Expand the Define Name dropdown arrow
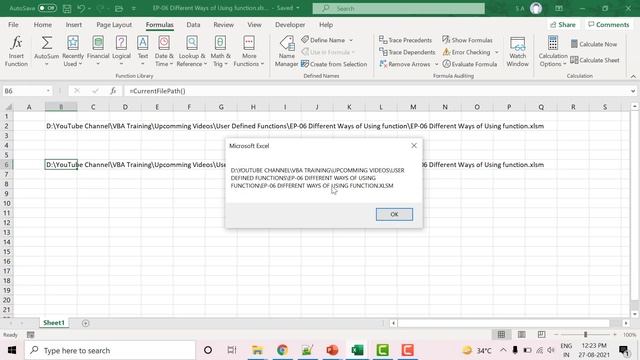 pos(351,40)
